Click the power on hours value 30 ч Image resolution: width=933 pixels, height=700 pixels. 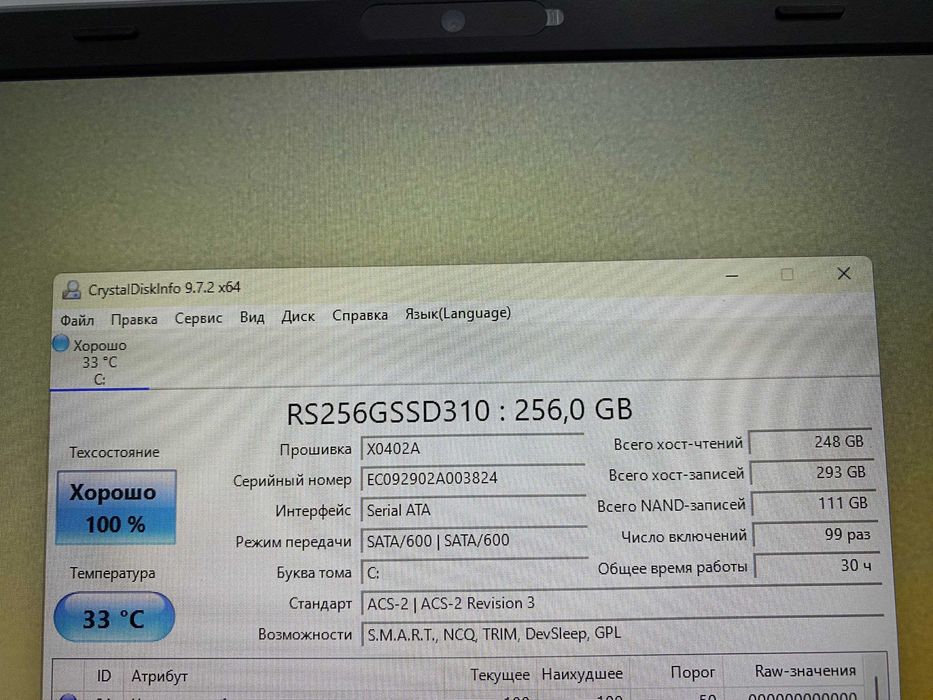[818, 565]
